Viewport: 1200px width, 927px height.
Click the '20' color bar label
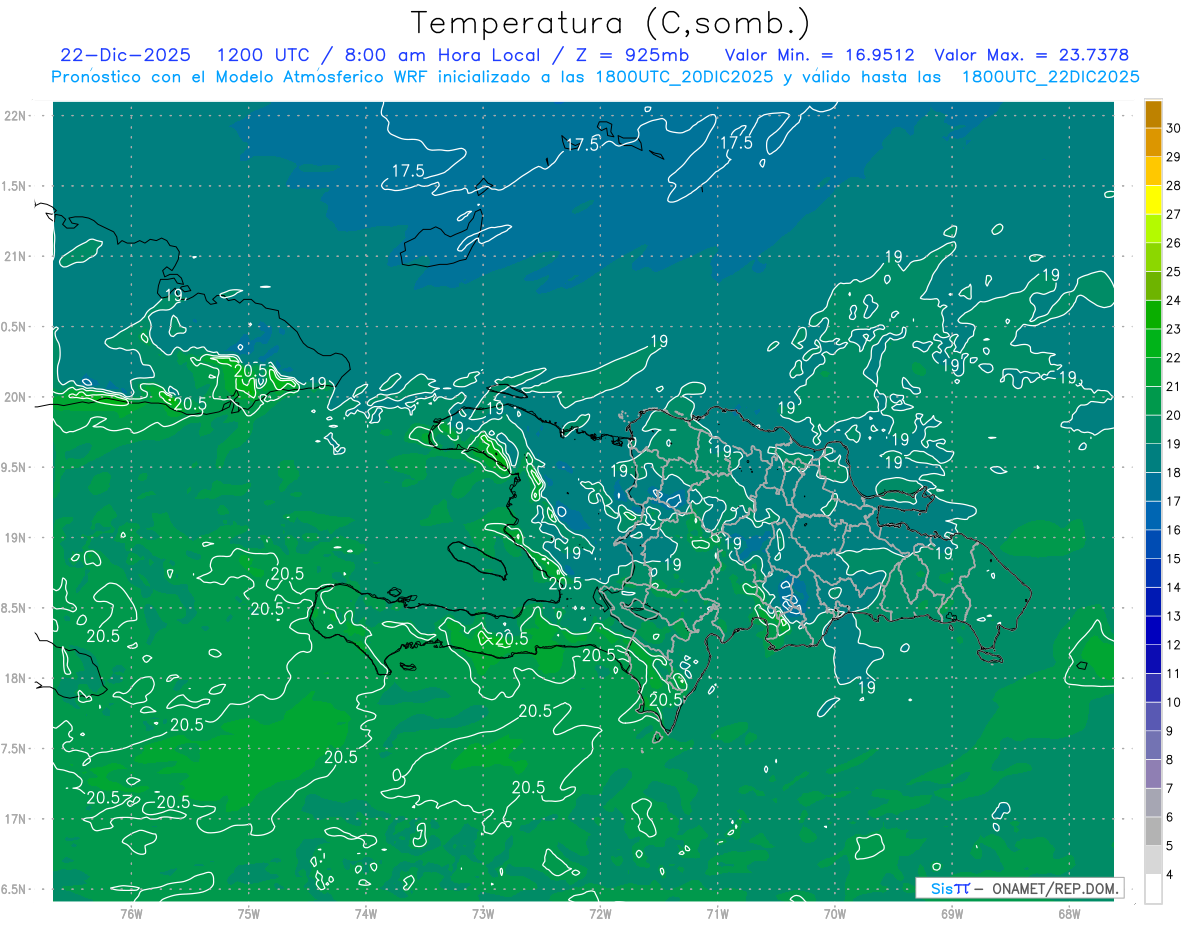tap(1174, 415)
